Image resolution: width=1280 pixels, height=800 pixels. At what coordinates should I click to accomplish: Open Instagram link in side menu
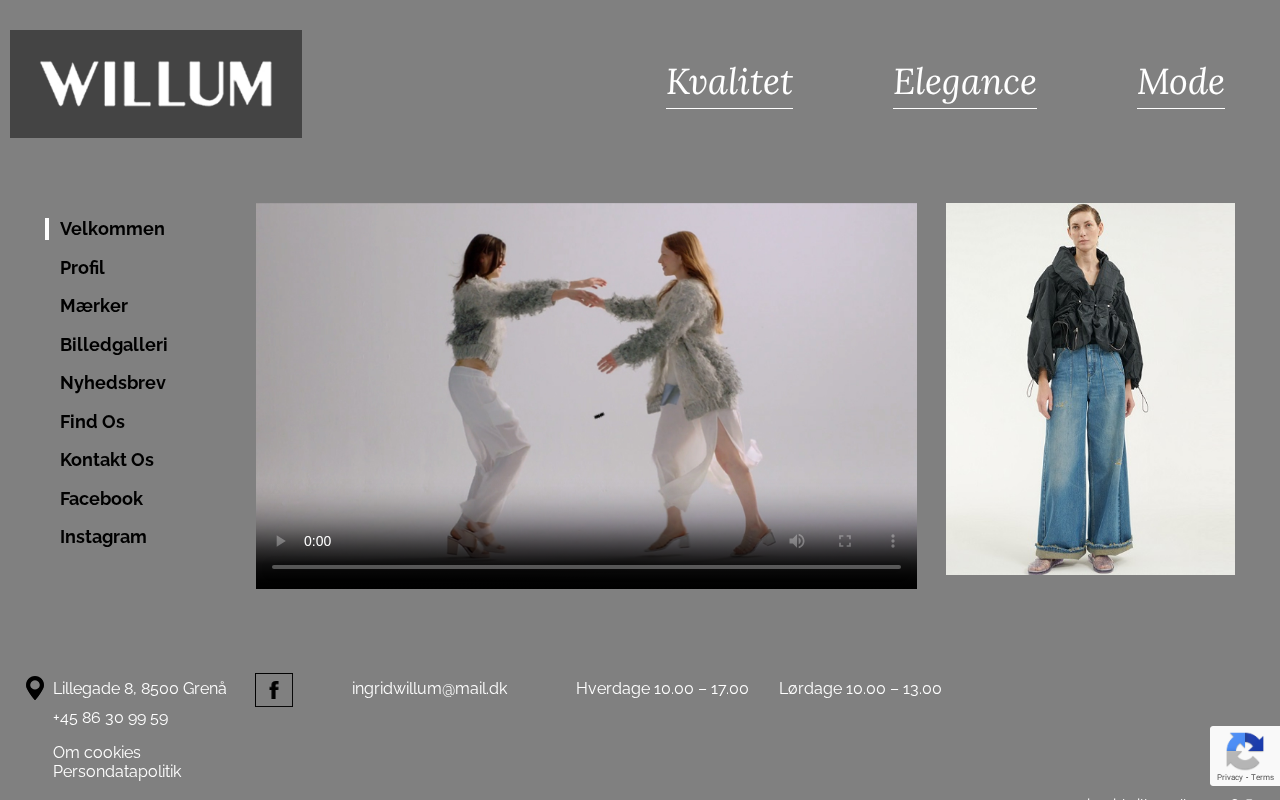point(103,537)
